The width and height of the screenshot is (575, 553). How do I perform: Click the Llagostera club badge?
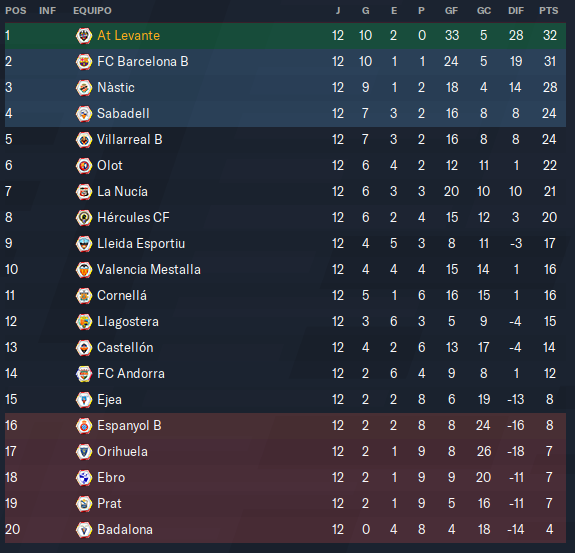[84, 322]
